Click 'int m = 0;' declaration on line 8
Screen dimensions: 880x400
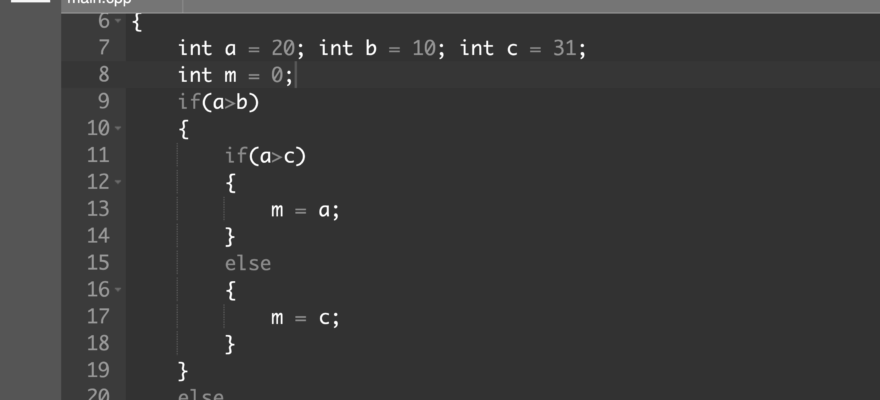(236, 76)
